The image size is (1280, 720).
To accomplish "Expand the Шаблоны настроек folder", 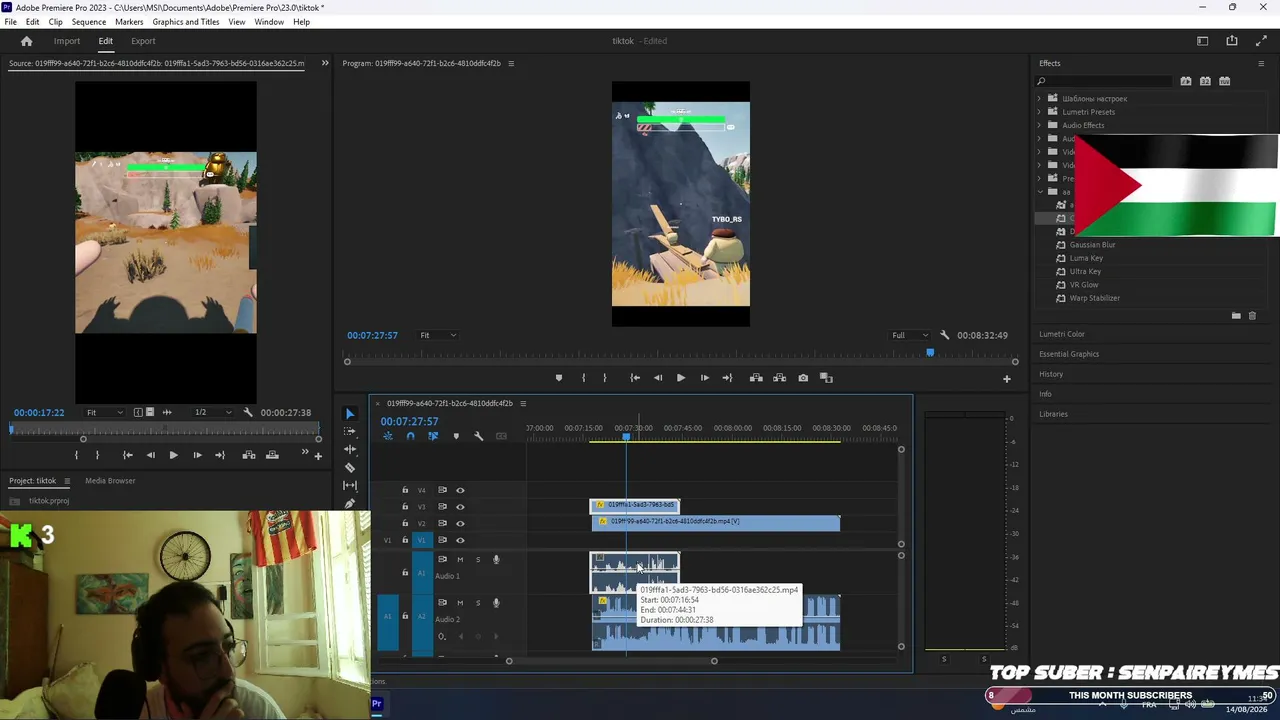I will tap(1039, 98).
